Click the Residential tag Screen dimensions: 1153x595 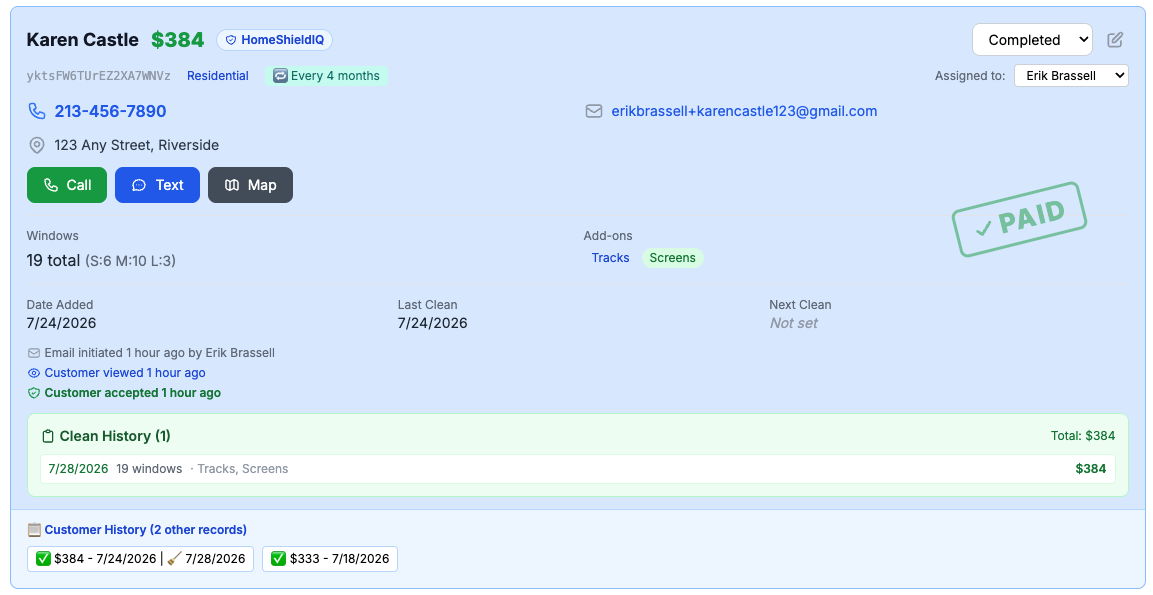[x=218, y=76]
